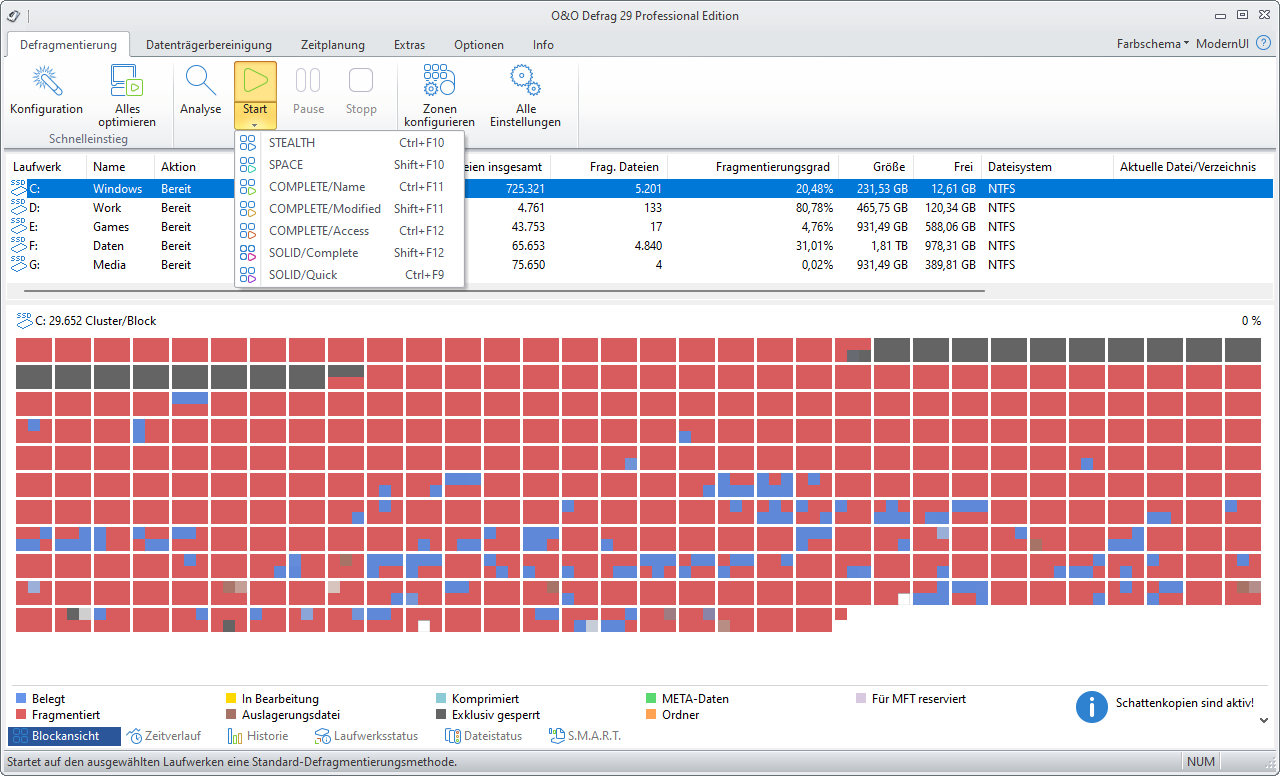Select the Games drive row
The image size is (1280, 776).
(x=640, y=226)
